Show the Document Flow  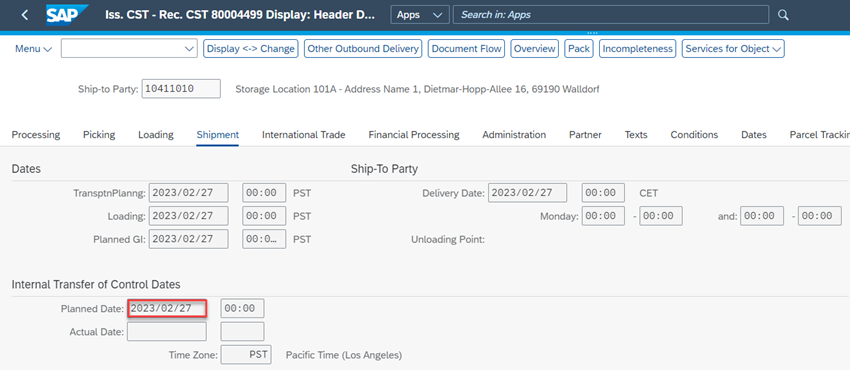click(x=466, y=49)
